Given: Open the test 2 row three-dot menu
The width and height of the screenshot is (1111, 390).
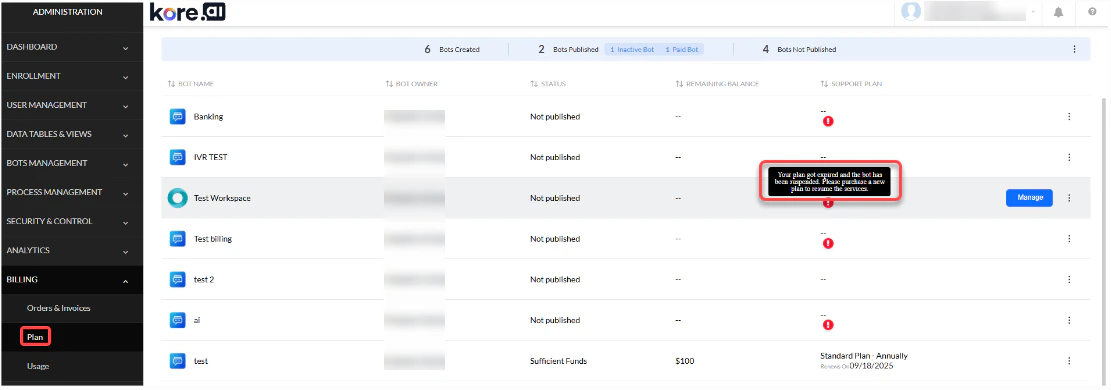Looking at the screenshot, I should (x=1069, y=279).
